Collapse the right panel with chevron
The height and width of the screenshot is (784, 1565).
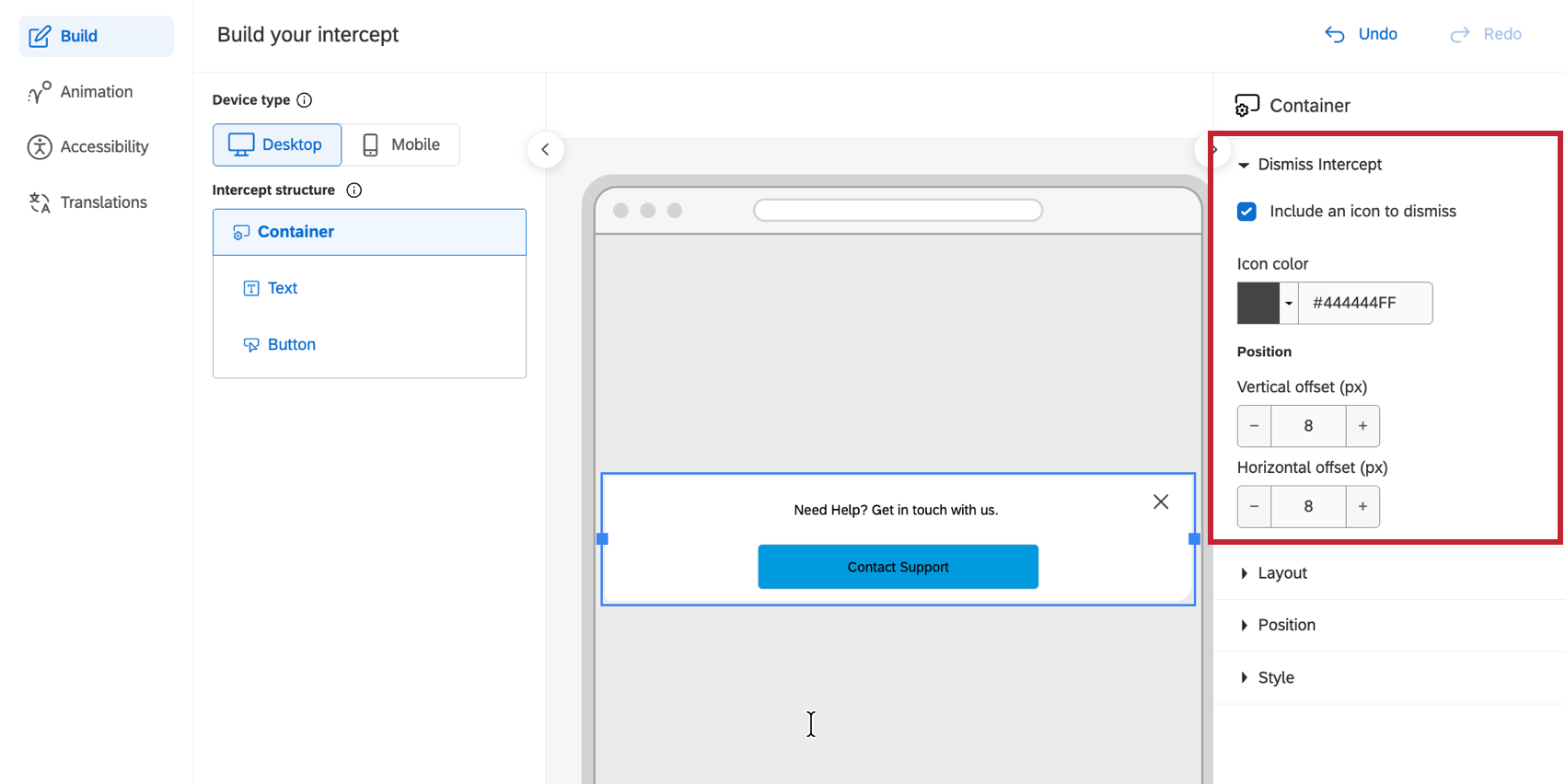(1214, 149)
